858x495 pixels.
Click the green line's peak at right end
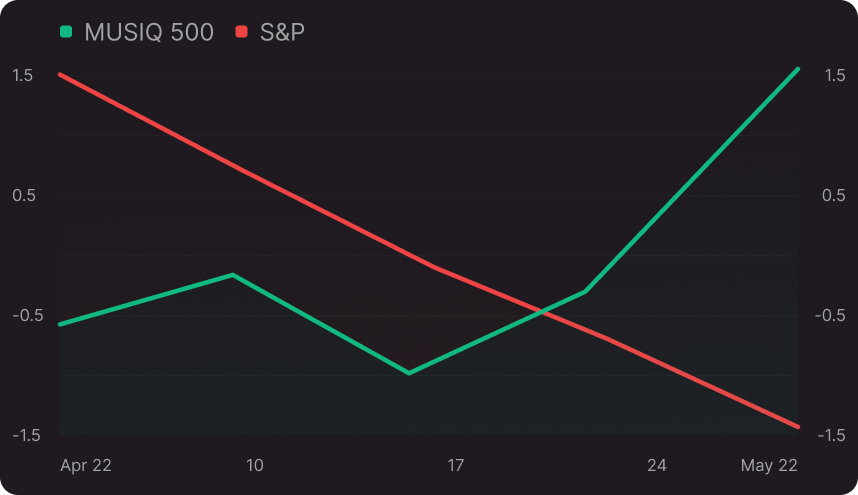point(798,69)
